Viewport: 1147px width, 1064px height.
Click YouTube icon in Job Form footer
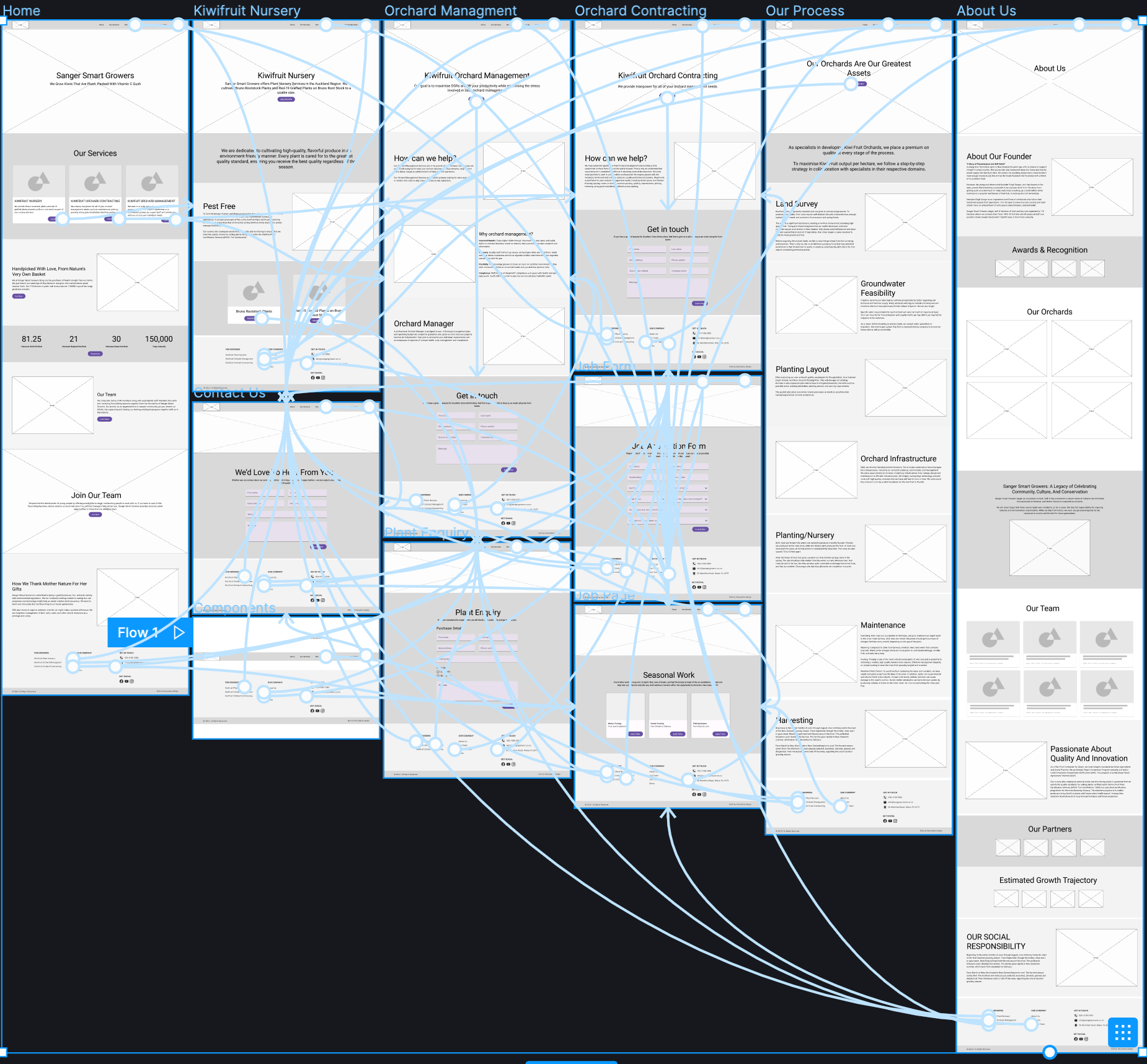[x=699, y=587]
